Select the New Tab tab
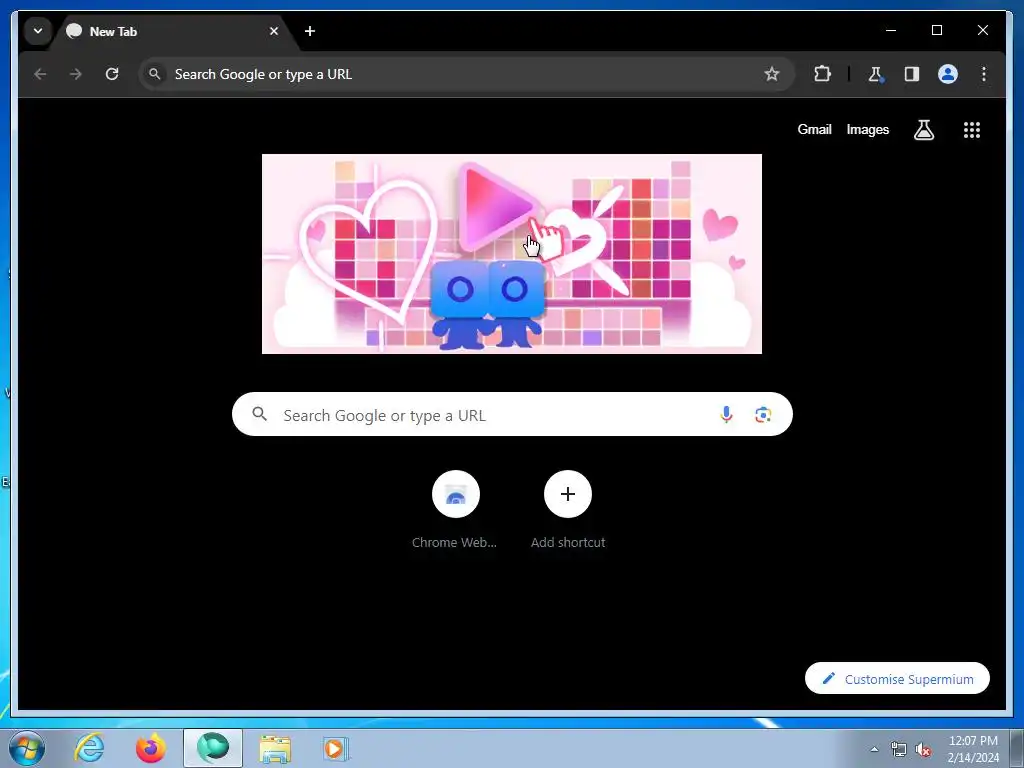 (174, 31)
